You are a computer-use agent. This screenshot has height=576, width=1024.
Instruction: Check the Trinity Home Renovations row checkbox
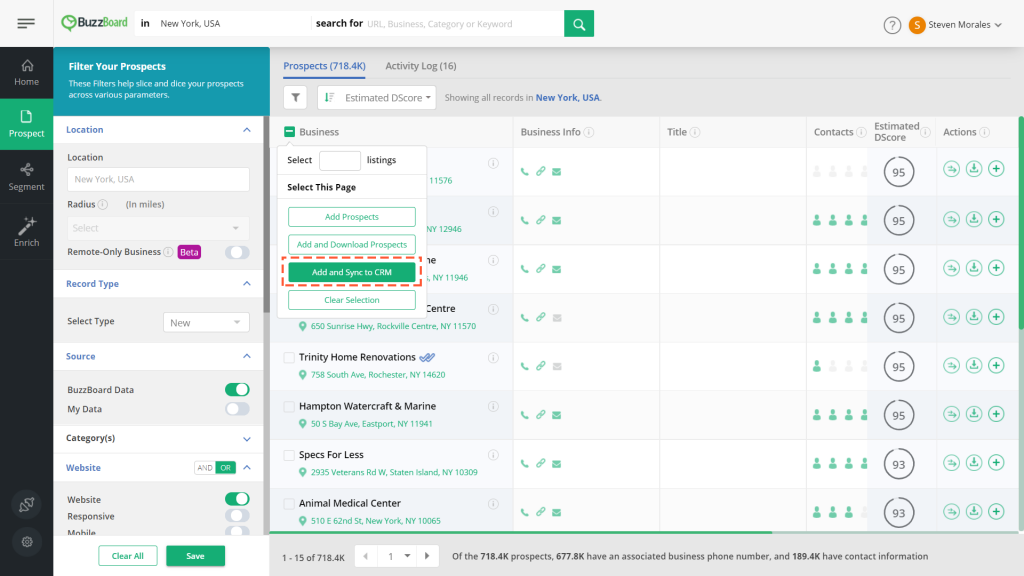[x=289, y=358]
